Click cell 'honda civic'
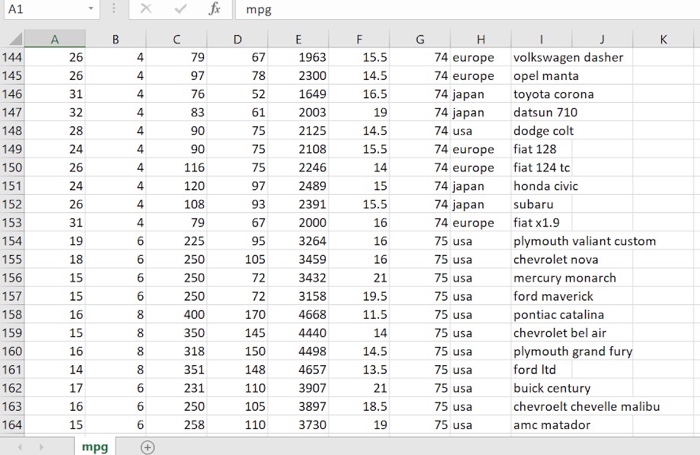This screenshot has width=700, height=455. [x=546, y=186]
